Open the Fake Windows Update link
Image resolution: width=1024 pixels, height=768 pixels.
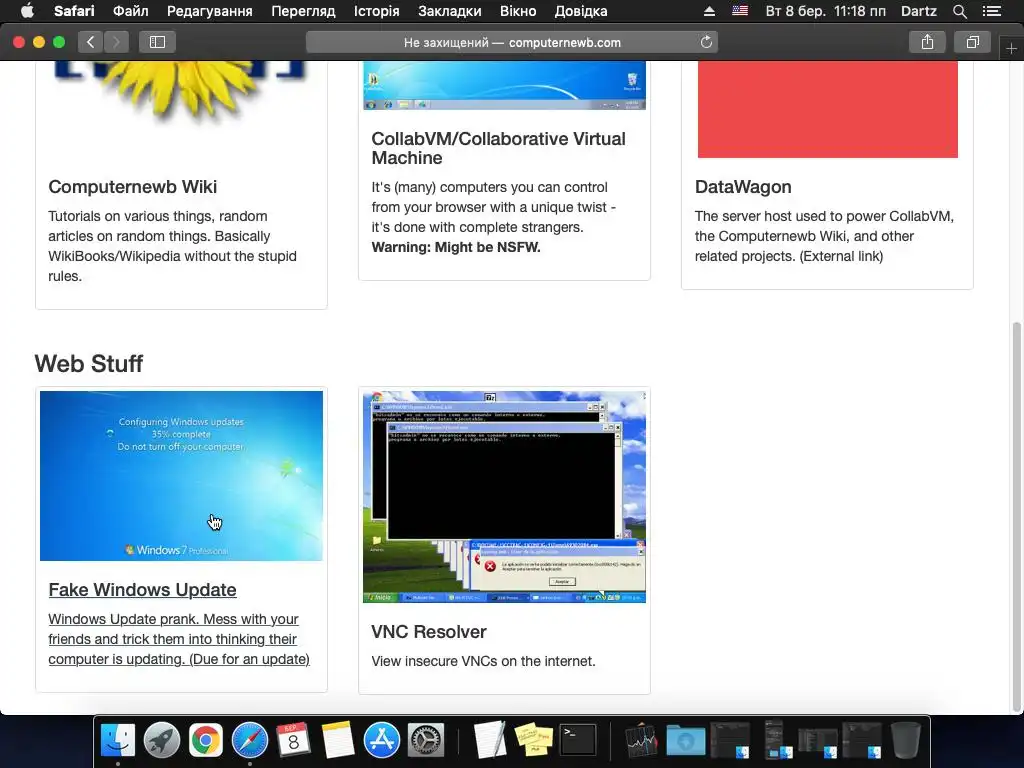tap(142, 590)
